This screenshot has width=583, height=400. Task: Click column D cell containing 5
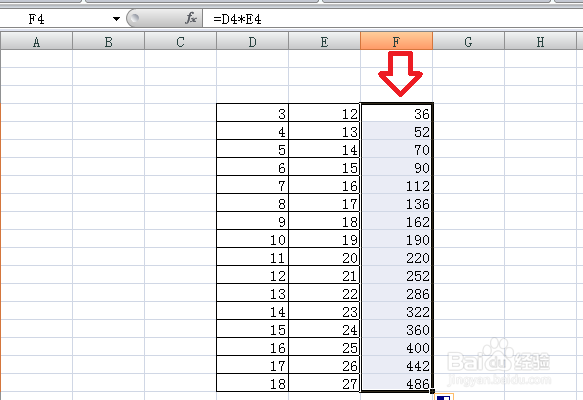point(252,149)
